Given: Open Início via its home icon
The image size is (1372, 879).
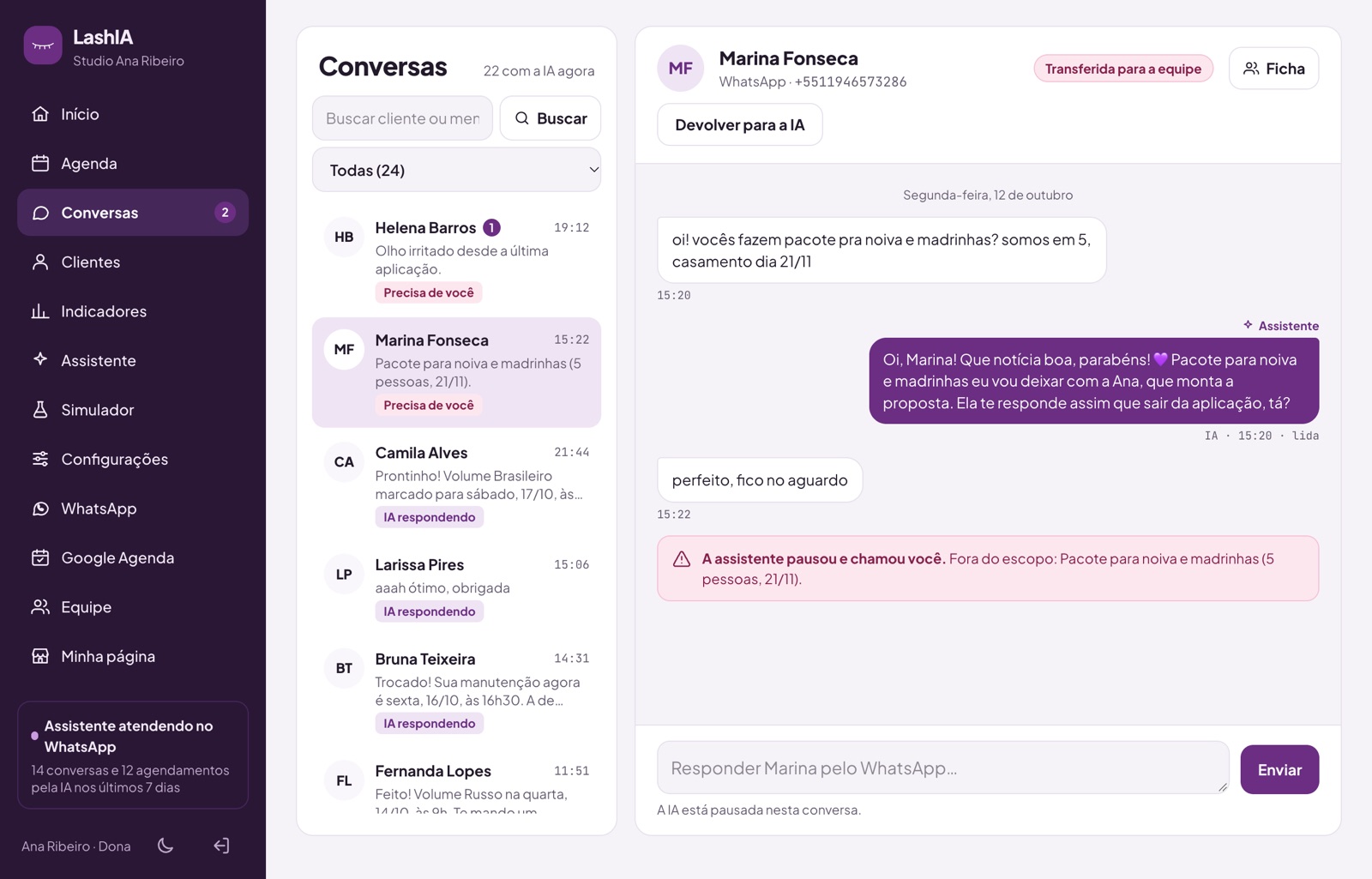Looking at the screenshot, I should pyautogui.click(x=40, y=114).
